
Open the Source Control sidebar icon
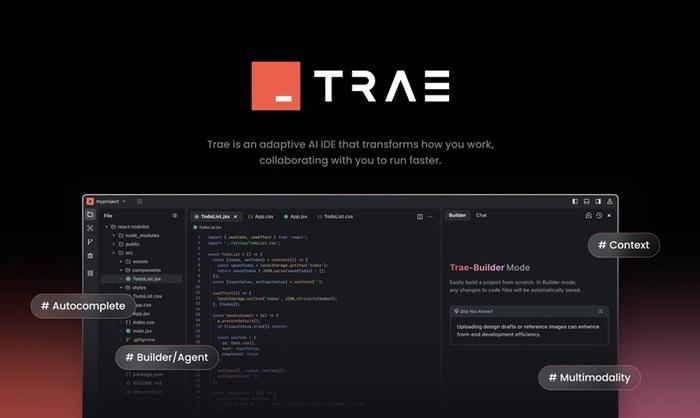click(x=90, y=243)
